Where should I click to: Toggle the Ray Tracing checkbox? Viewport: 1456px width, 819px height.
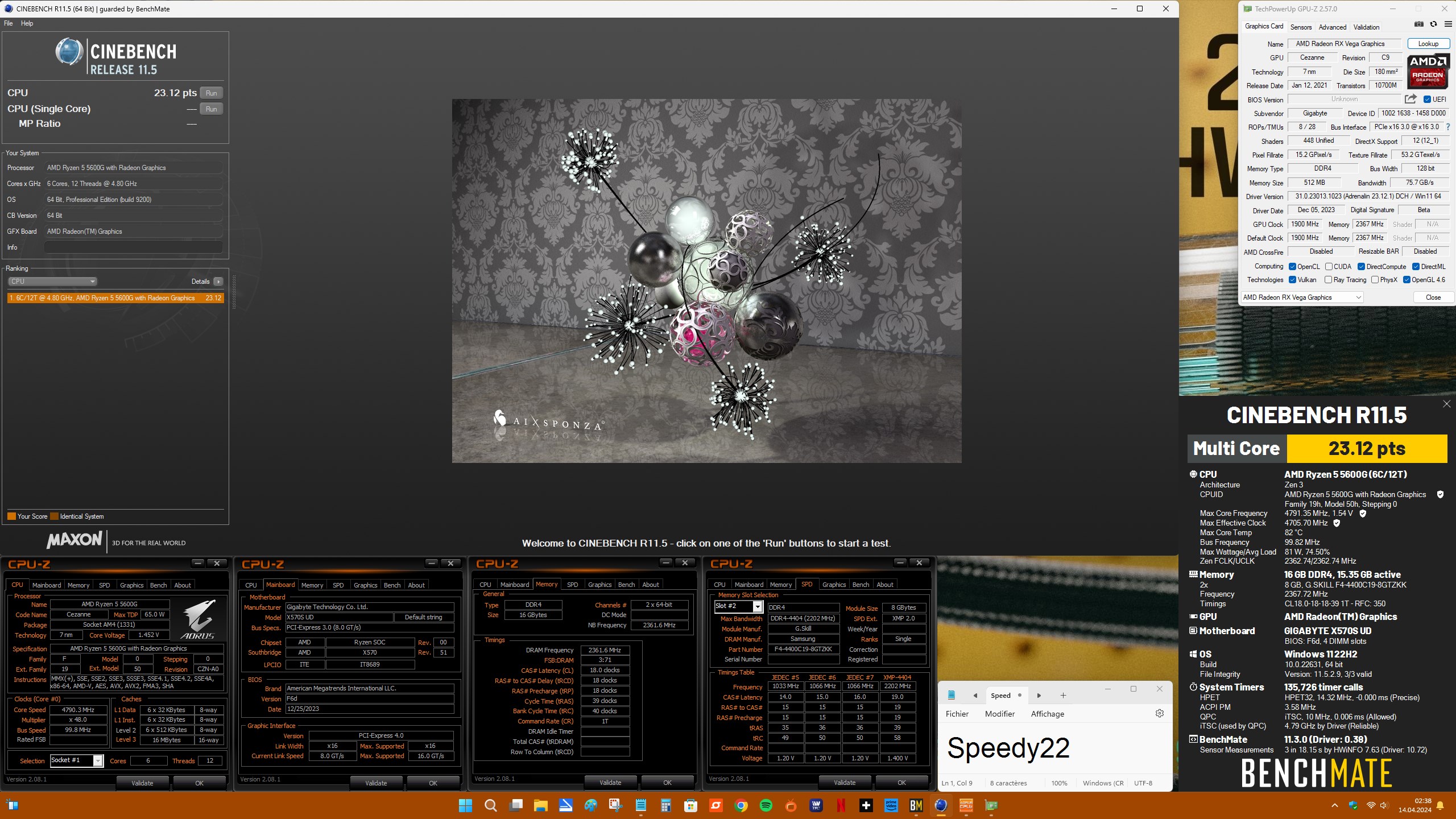(x=1328, y=279)
